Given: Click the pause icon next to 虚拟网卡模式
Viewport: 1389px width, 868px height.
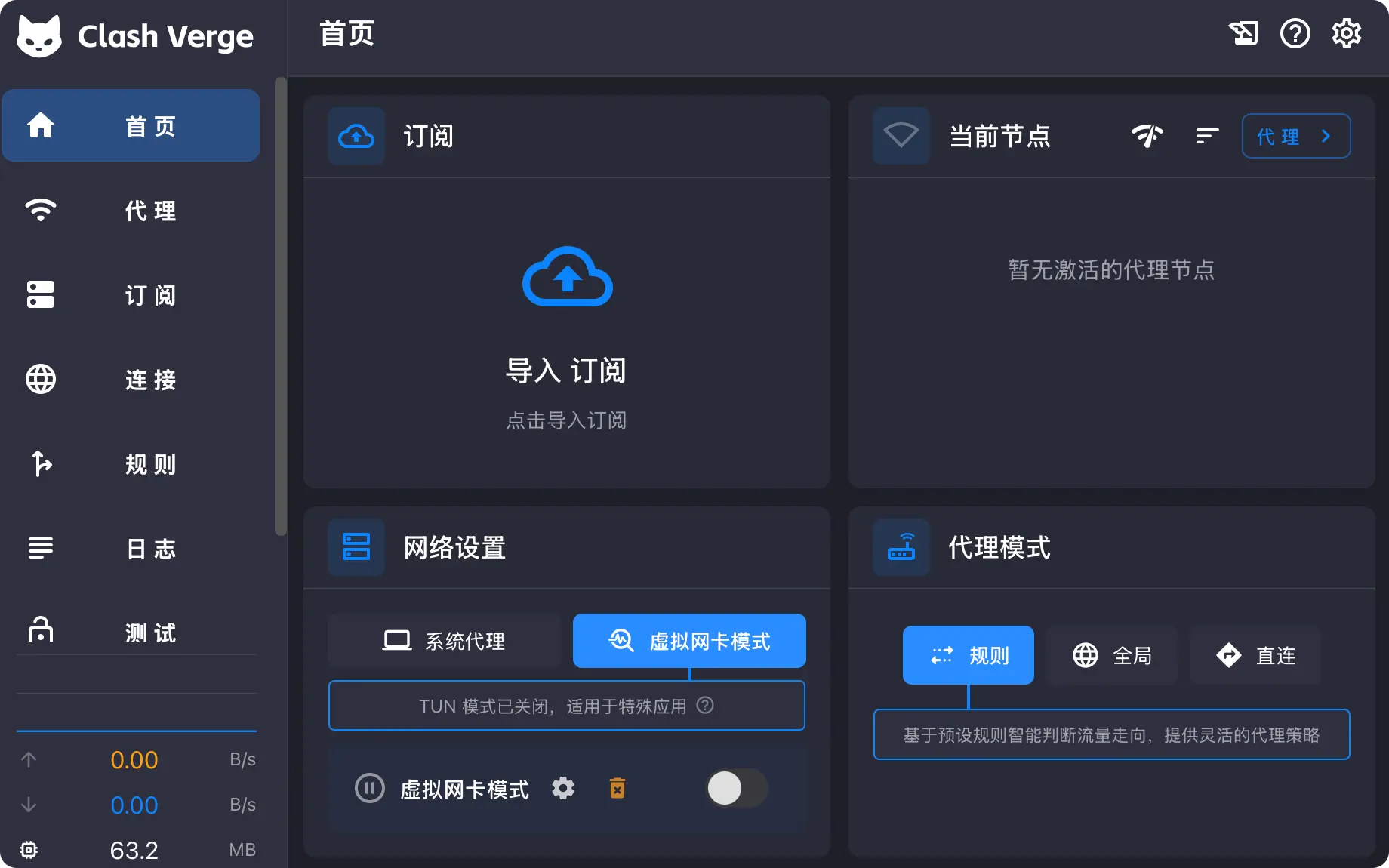Looking at the screenshot, I should coord(370,789).
